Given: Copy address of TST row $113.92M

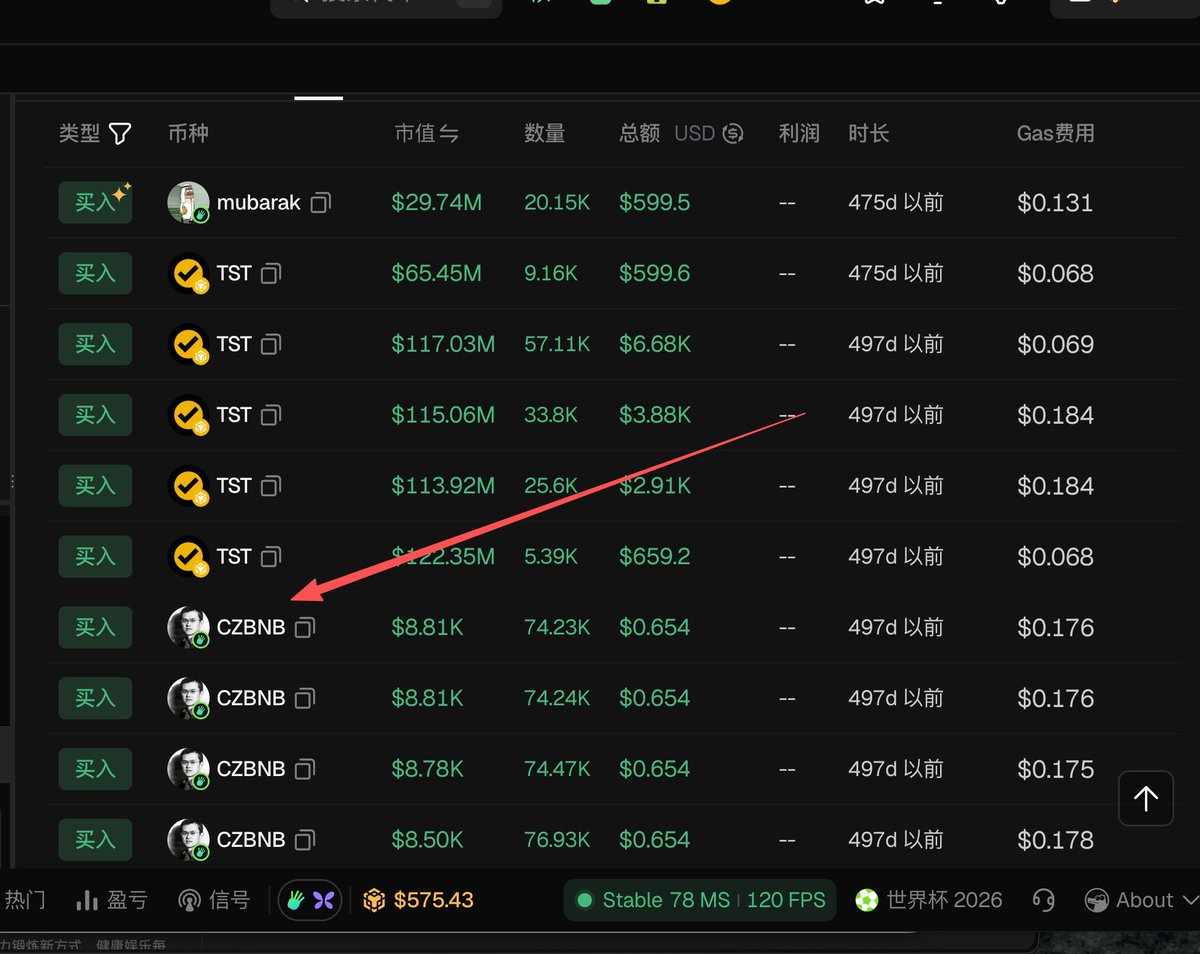Looking at the screenshot, I should 271,486.
